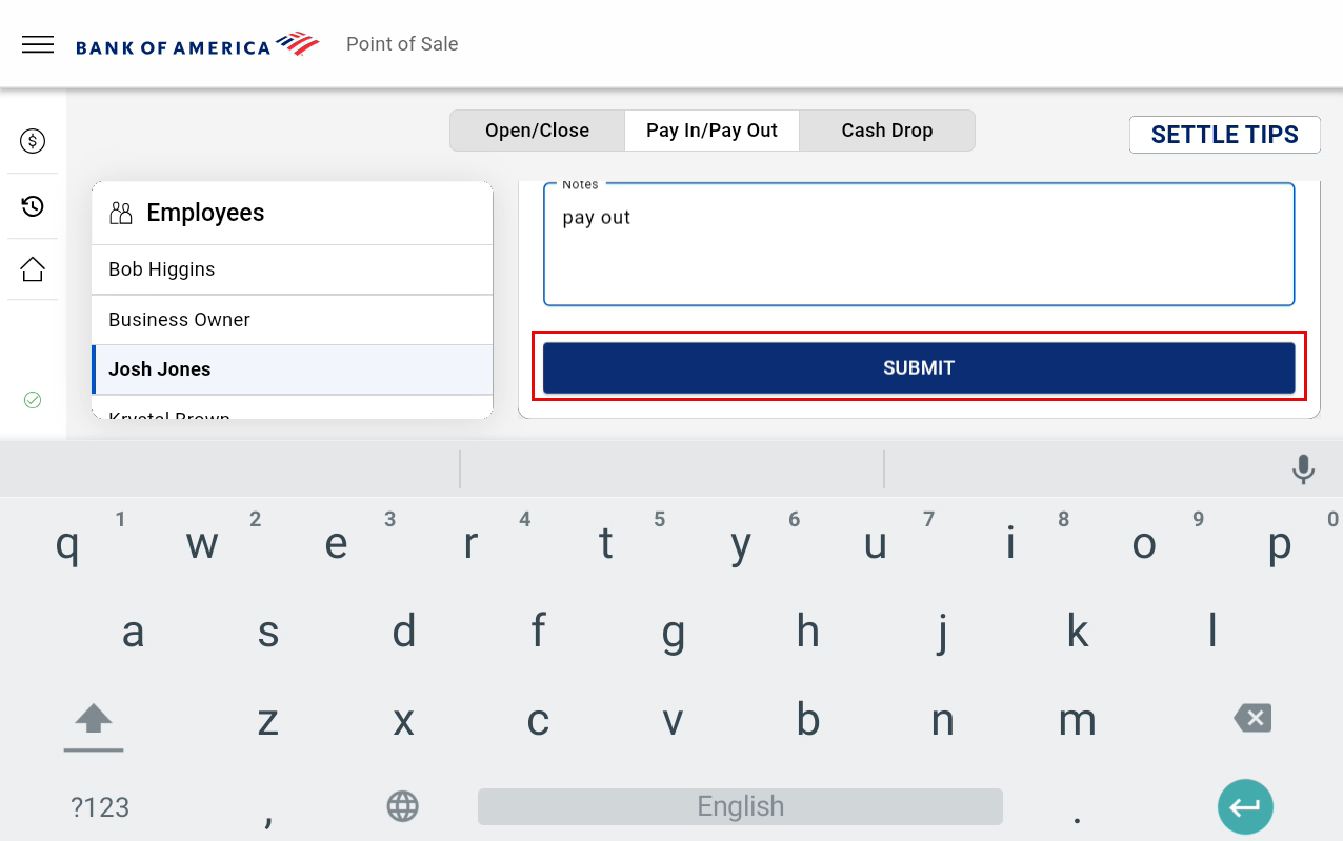1343x841 pixels.
Task: Switch to the Open/Close tab
Action: pos(537,131)
